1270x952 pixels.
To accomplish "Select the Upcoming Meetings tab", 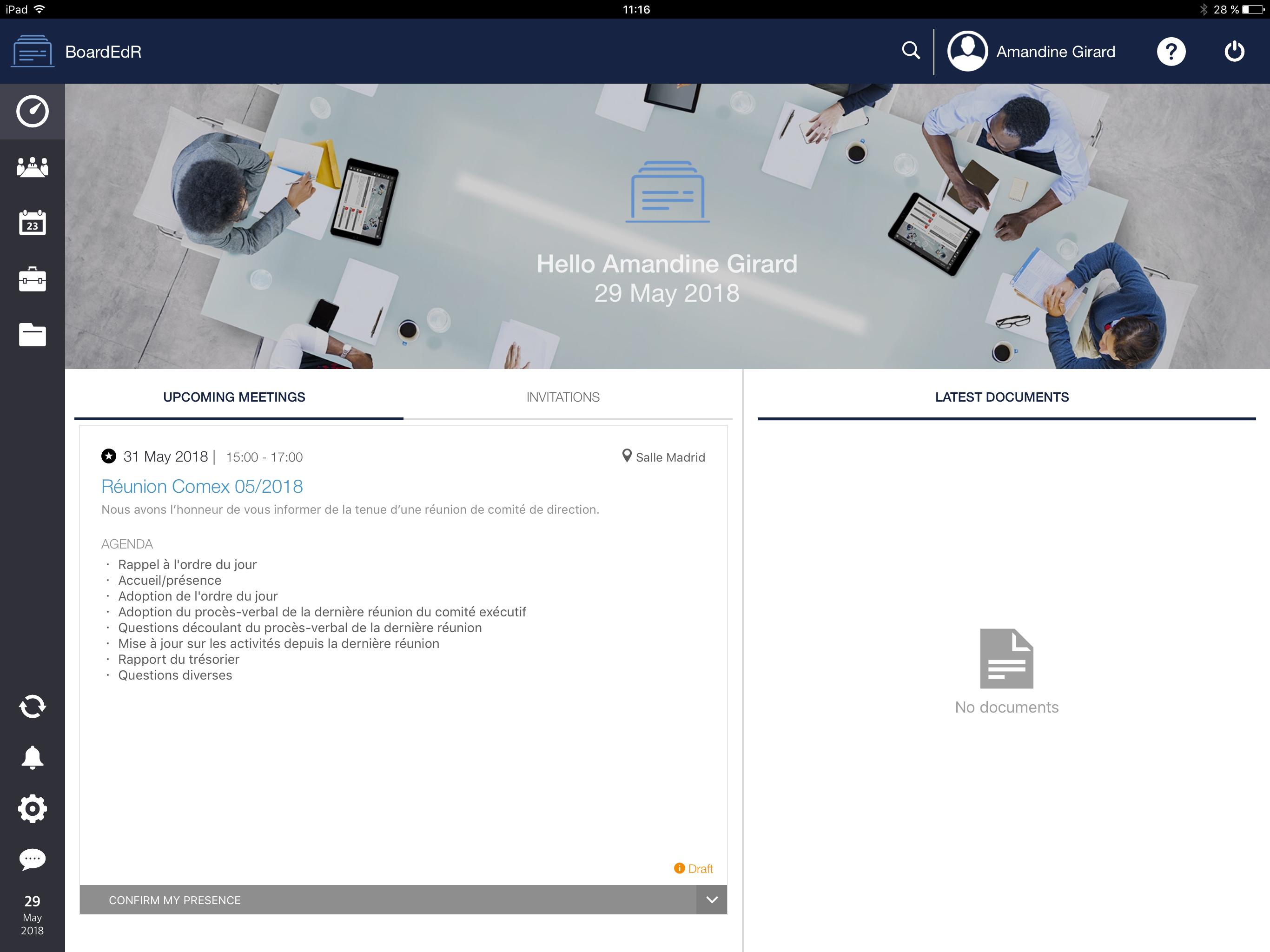I will point(234,397).
